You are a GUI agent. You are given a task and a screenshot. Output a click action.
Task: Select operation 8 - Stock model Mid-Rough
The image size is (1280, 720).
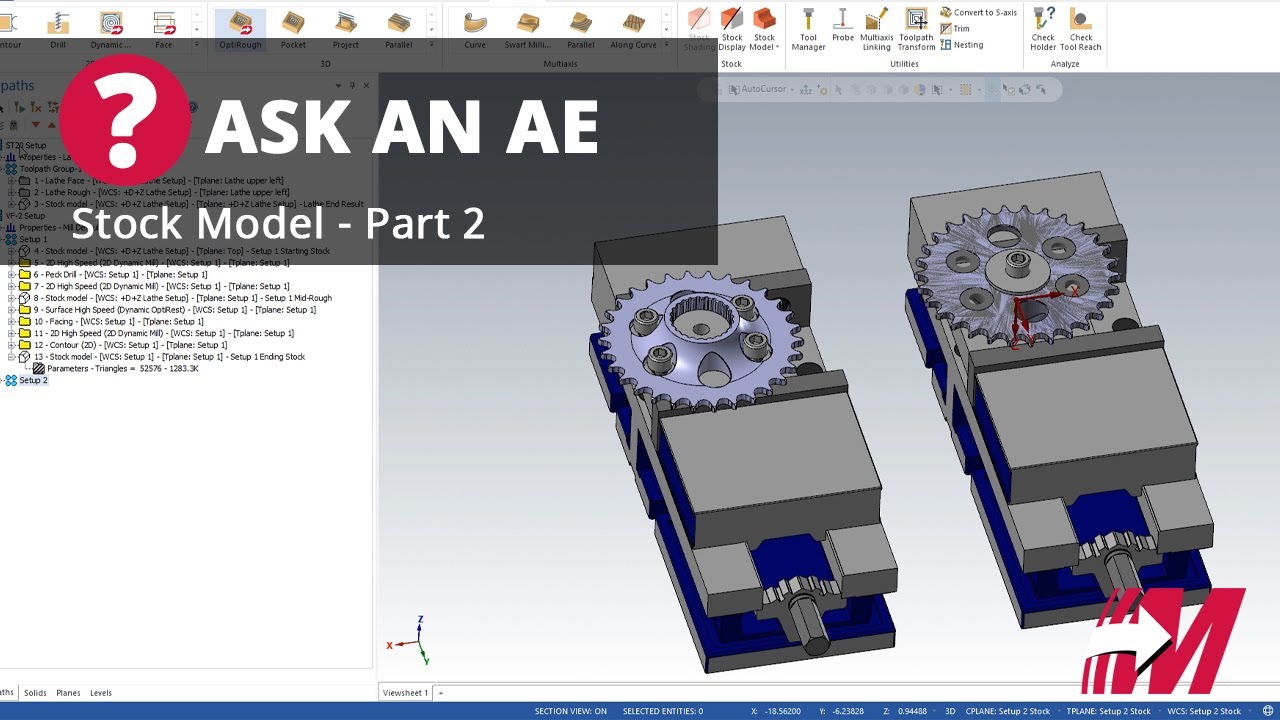point(182,298)
